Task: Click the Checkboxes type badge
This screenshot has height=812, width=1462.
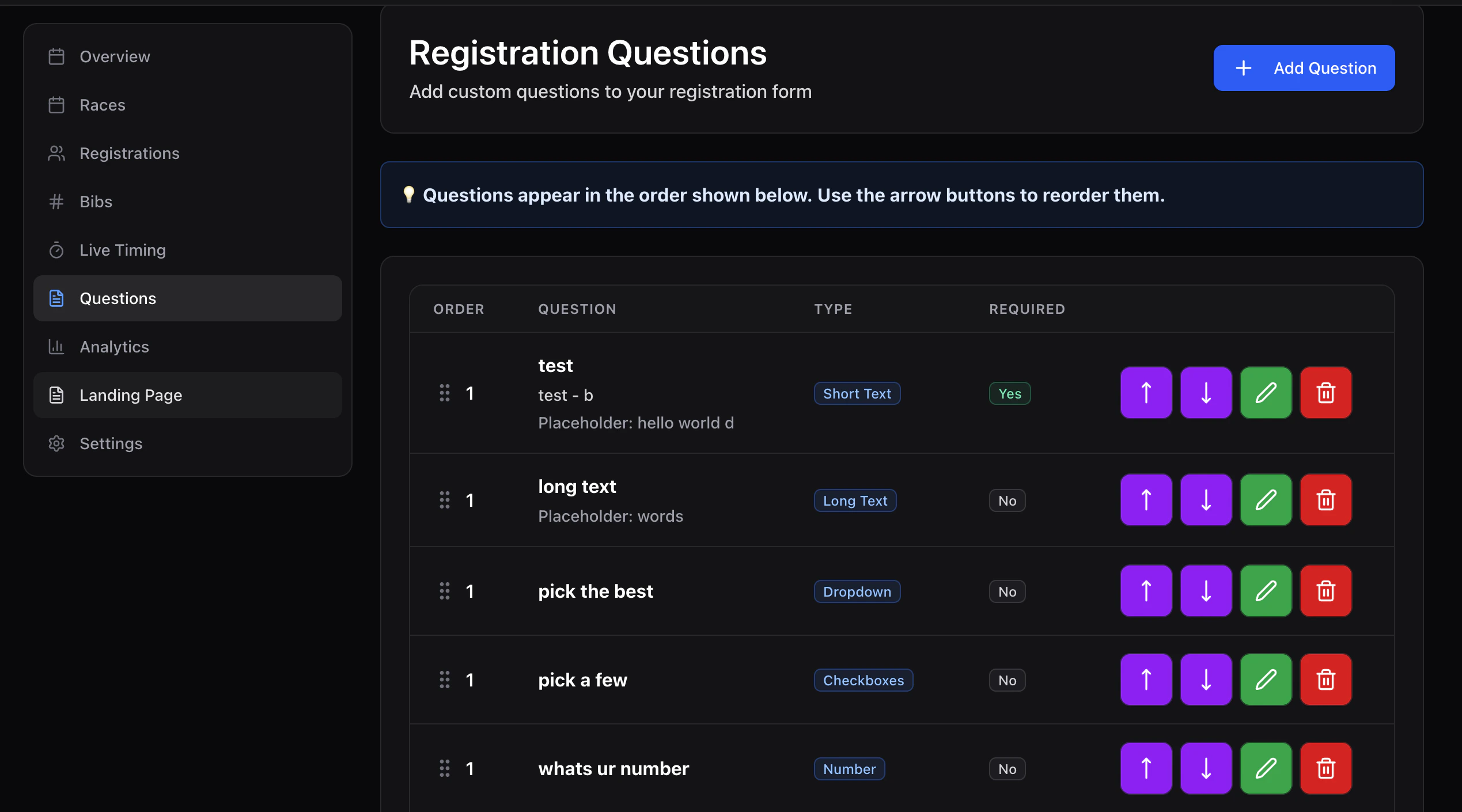Action: pyautogui.click(x=863, y=680)
